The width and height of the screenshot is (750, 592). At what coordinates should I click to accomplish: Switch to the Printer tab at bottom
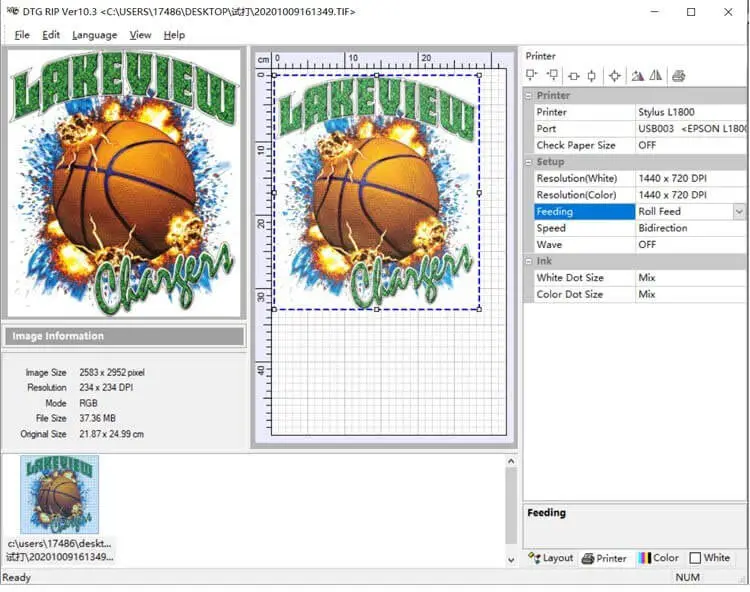[x=604, y=558]
